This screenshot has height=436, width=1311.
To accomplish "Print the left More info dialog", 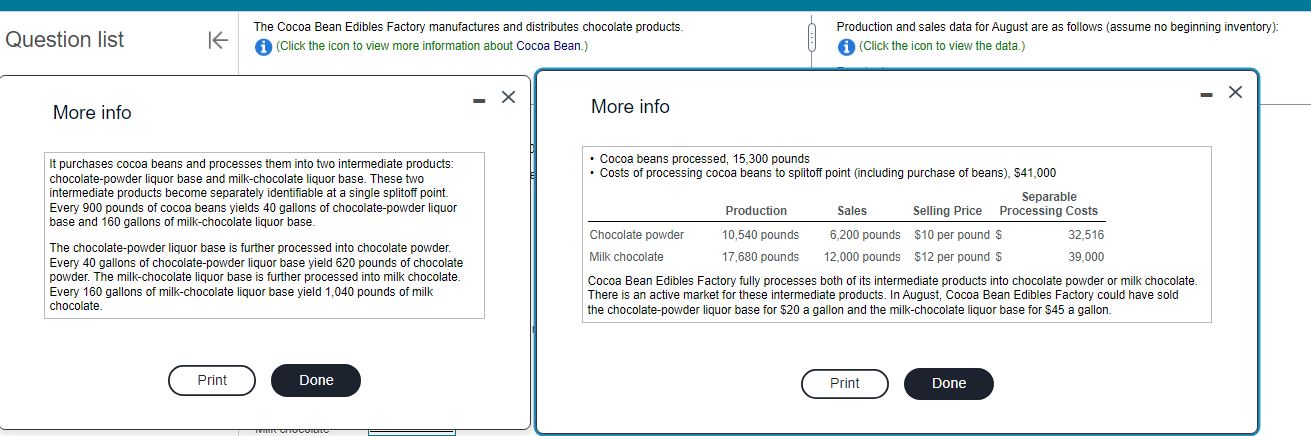I will tap(212, 381).
